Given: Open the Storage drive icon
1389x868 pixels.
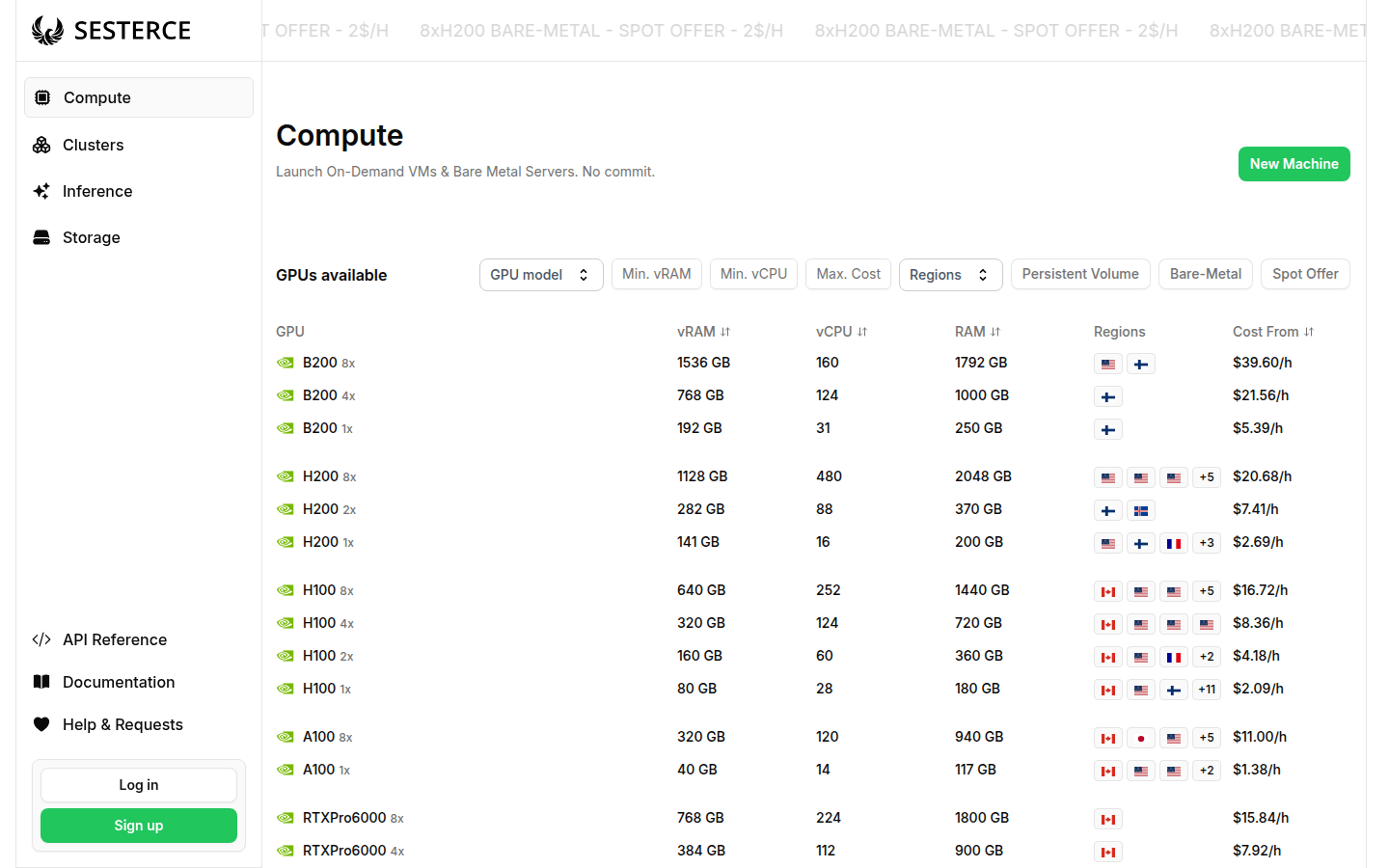Looking at the screenshot, I should click(41, 237).
